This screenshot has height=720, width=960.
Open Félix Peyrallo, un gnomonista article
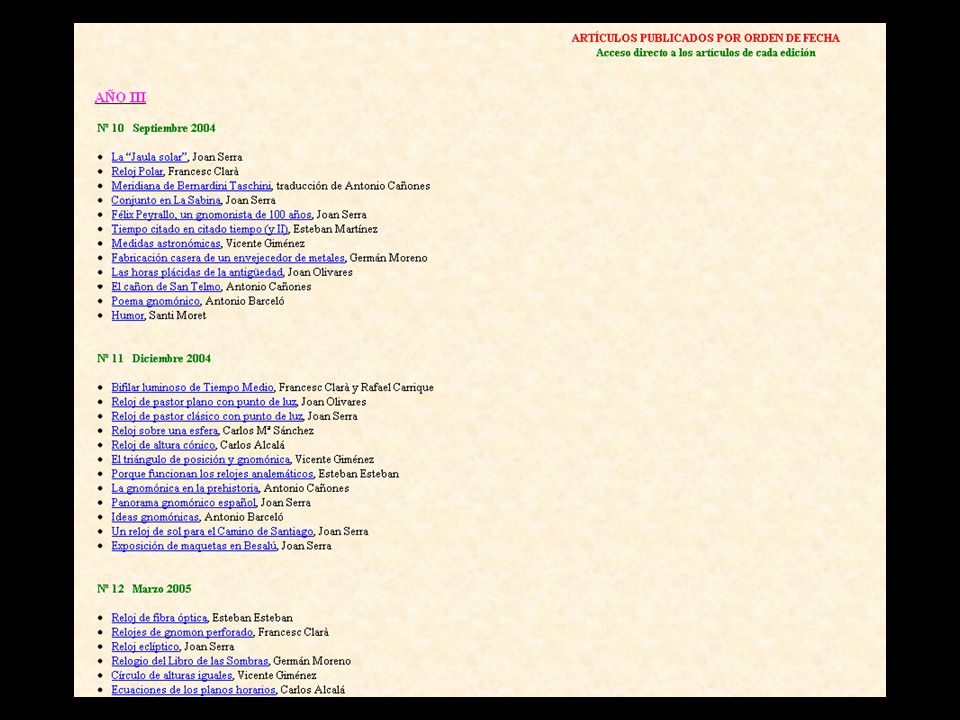(211, 214)
